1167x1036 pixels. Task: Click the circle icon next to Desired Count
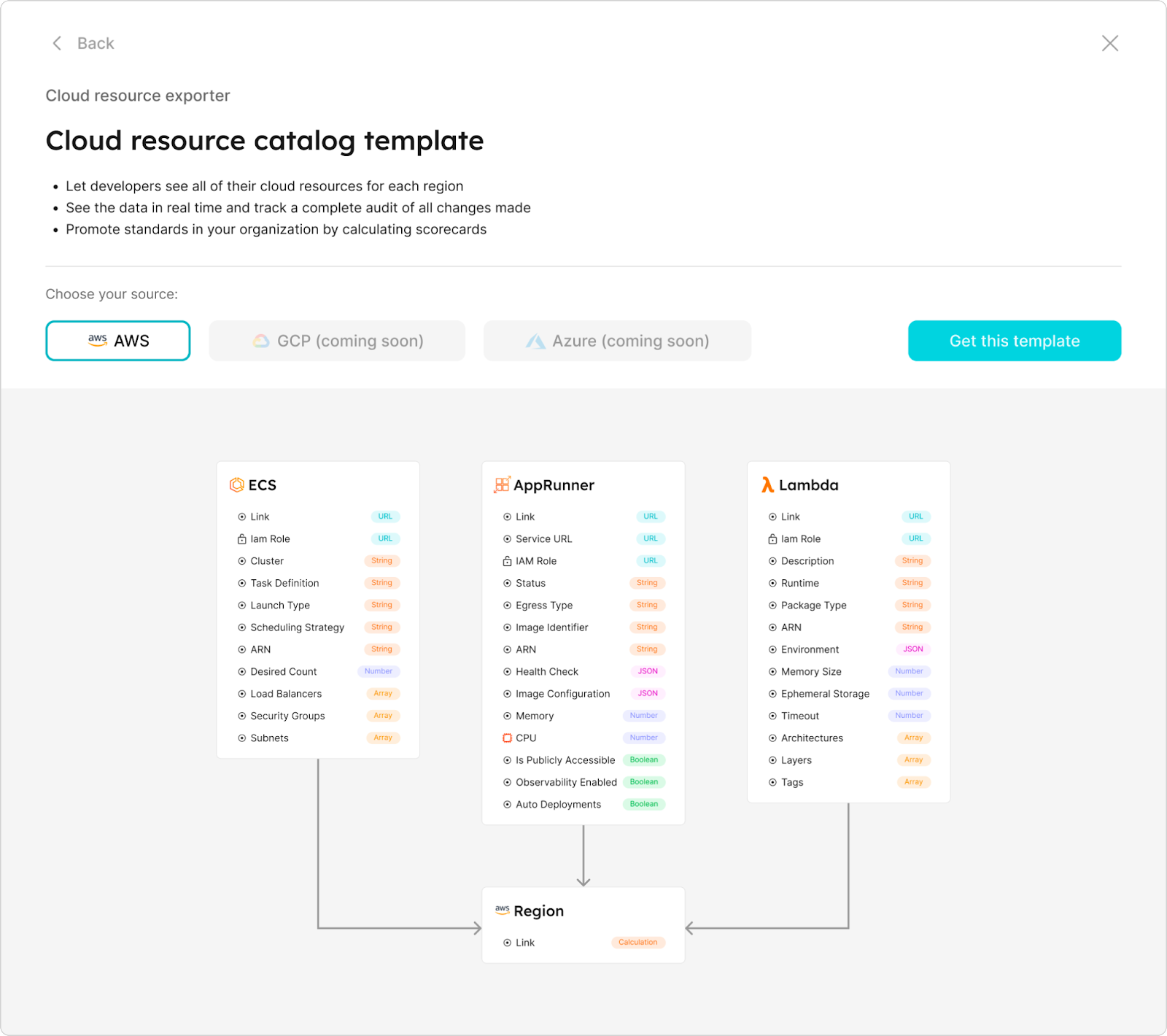pos(241,672)
